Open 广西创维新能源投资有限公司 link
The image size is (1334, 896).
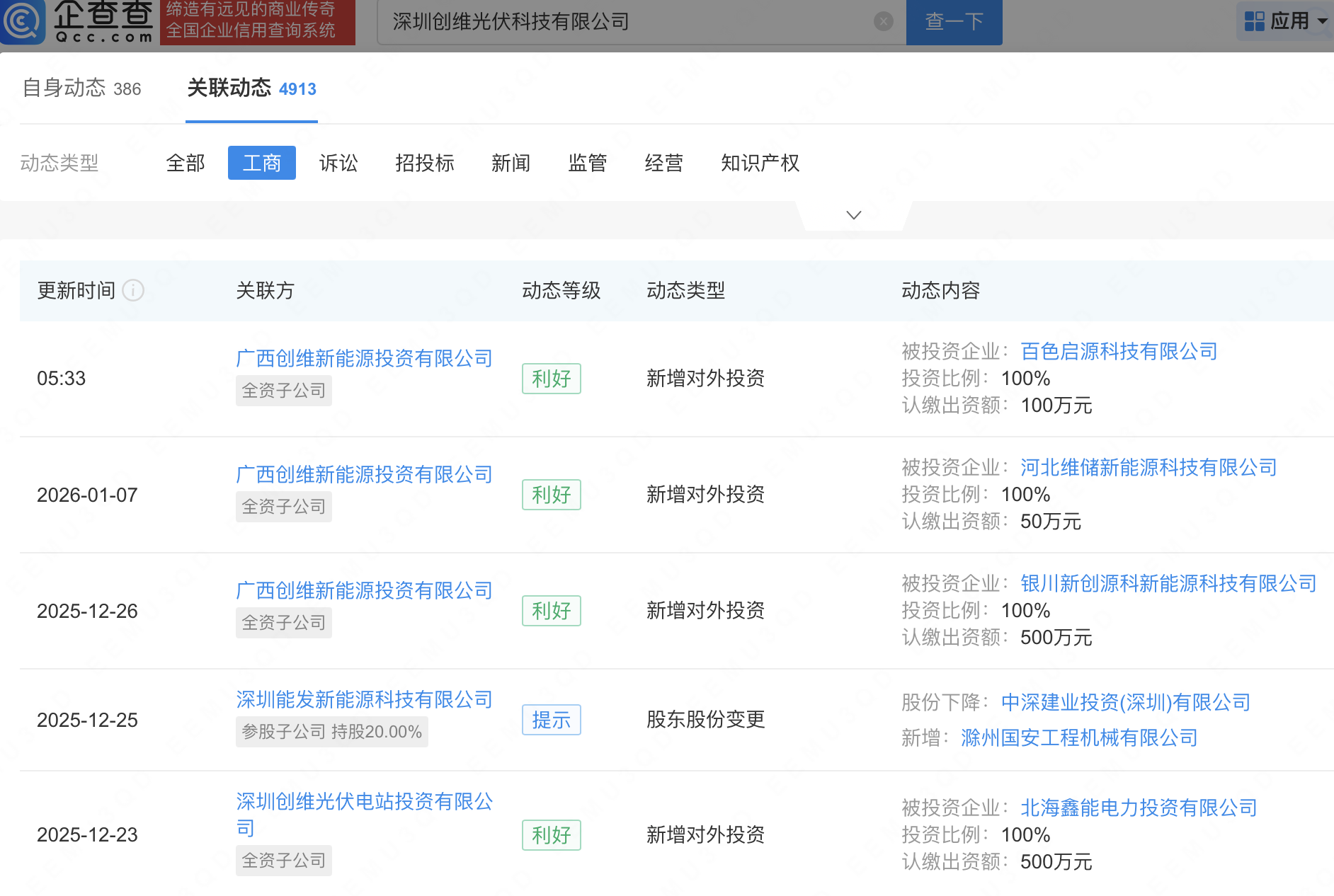(x=364, y=358)
